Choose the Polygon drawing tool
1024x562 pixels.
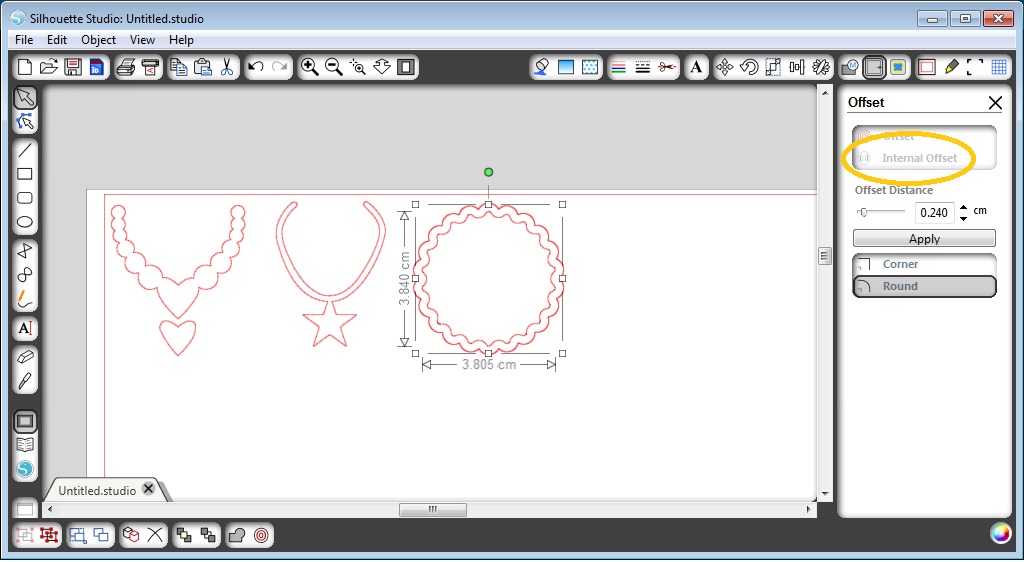(x=25, y=251)
